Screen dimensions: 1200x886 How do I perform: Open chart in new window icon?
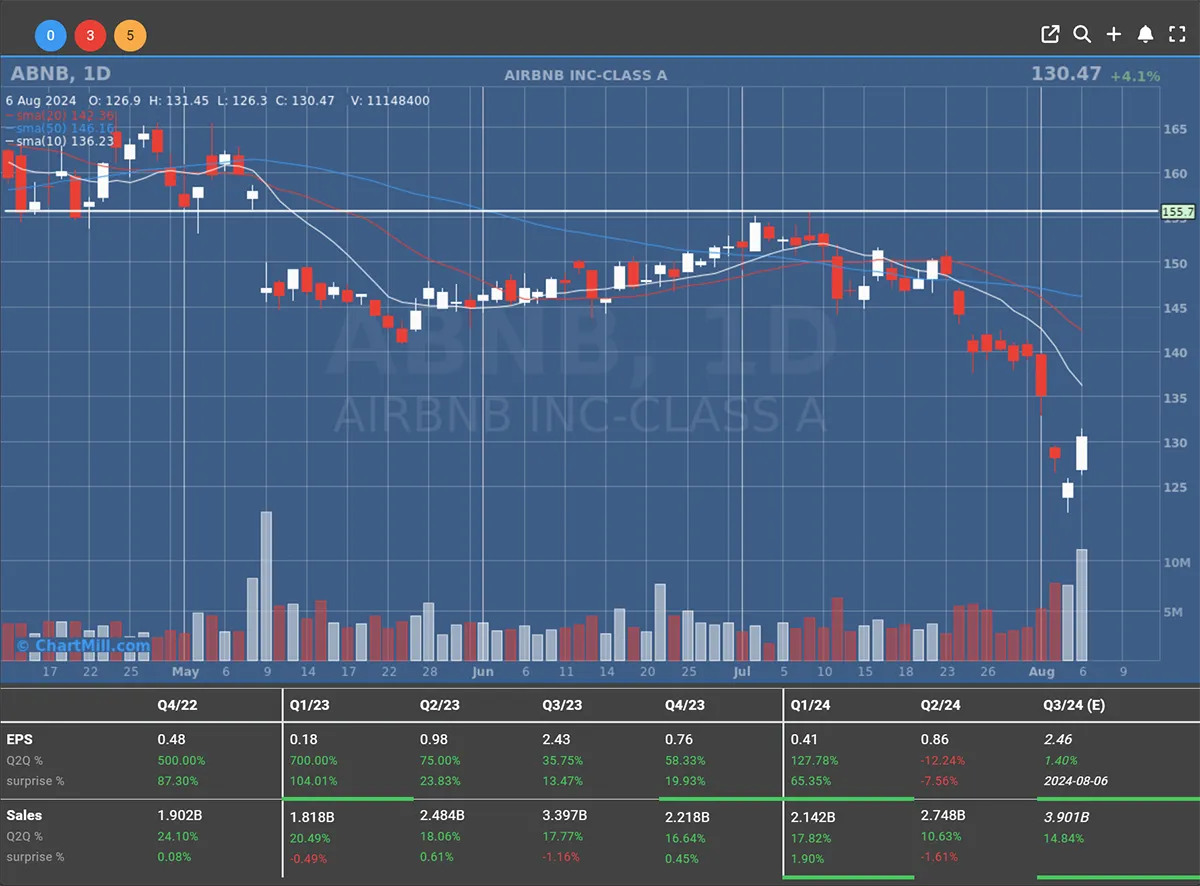pos(1050,35)
